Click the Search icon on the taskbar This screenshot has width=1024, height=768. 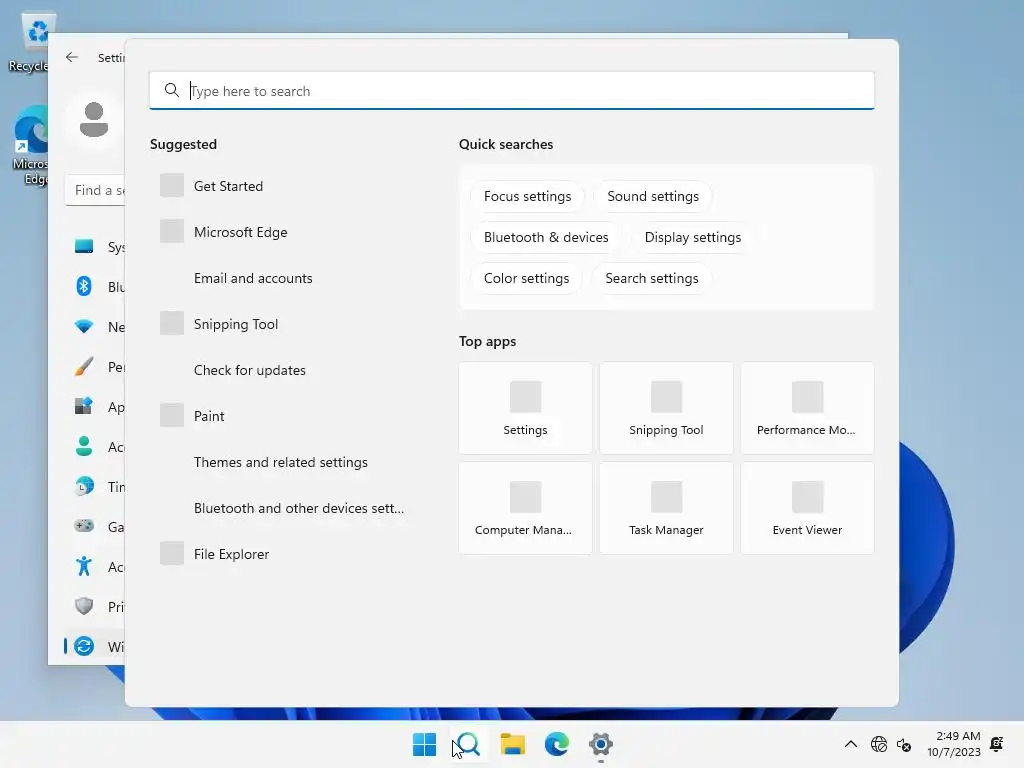click(x=468, y=744)
